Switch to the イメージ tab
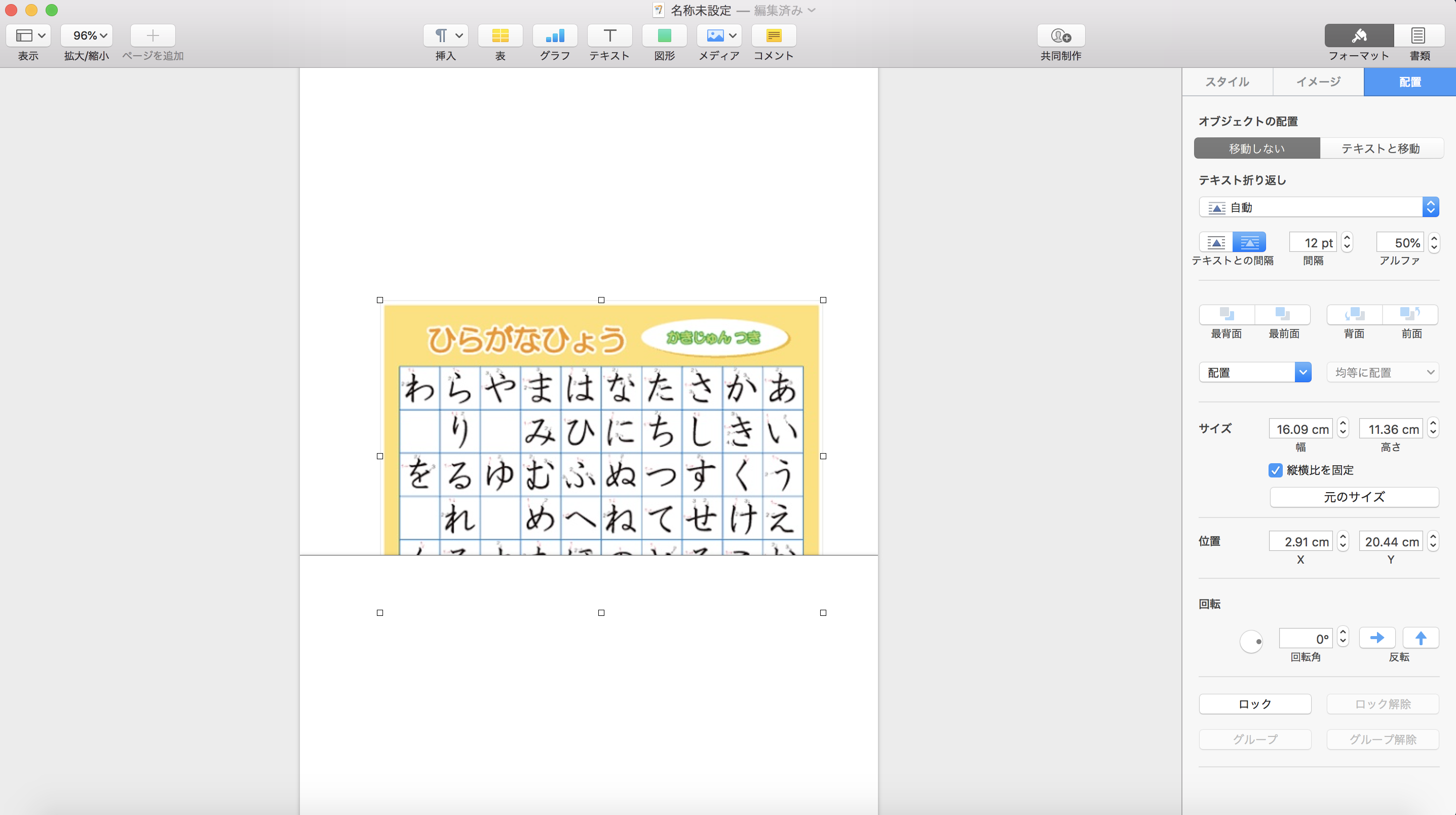The image size is (1456, 815). pos(1318,82)
